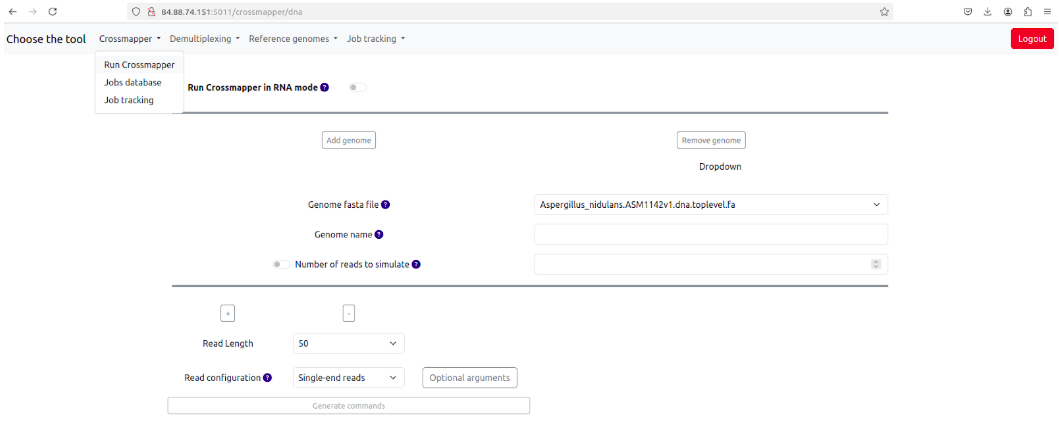Open the browser application menu icon
The height and width of the screenshot is (422, 1059).
[1046, 11]
